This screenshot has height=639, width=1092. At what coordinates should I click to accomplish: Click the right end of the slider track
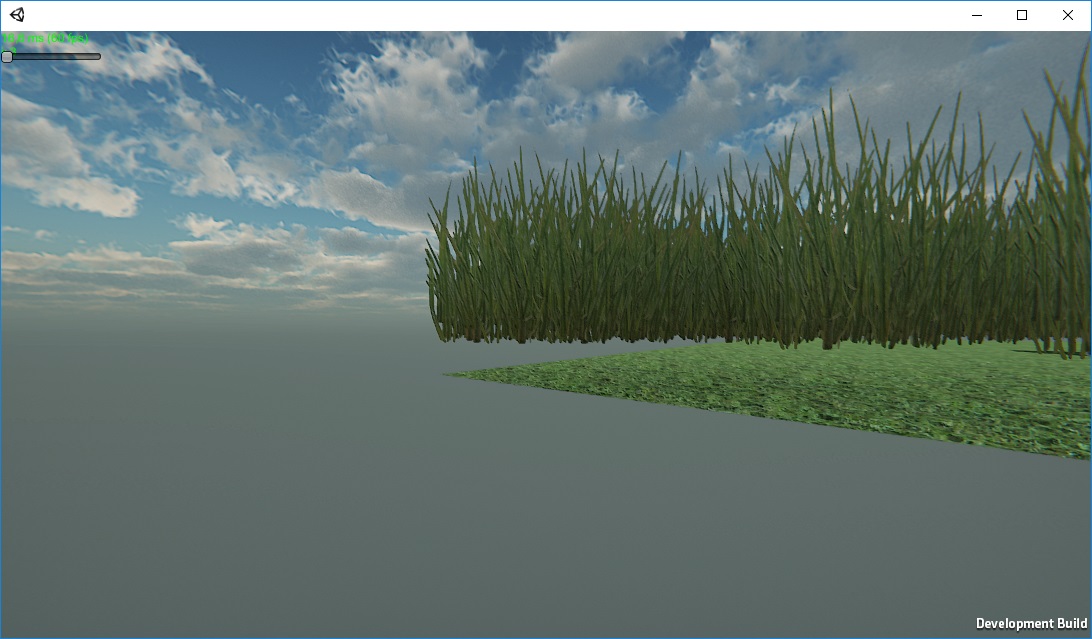[x=97, y=57]
